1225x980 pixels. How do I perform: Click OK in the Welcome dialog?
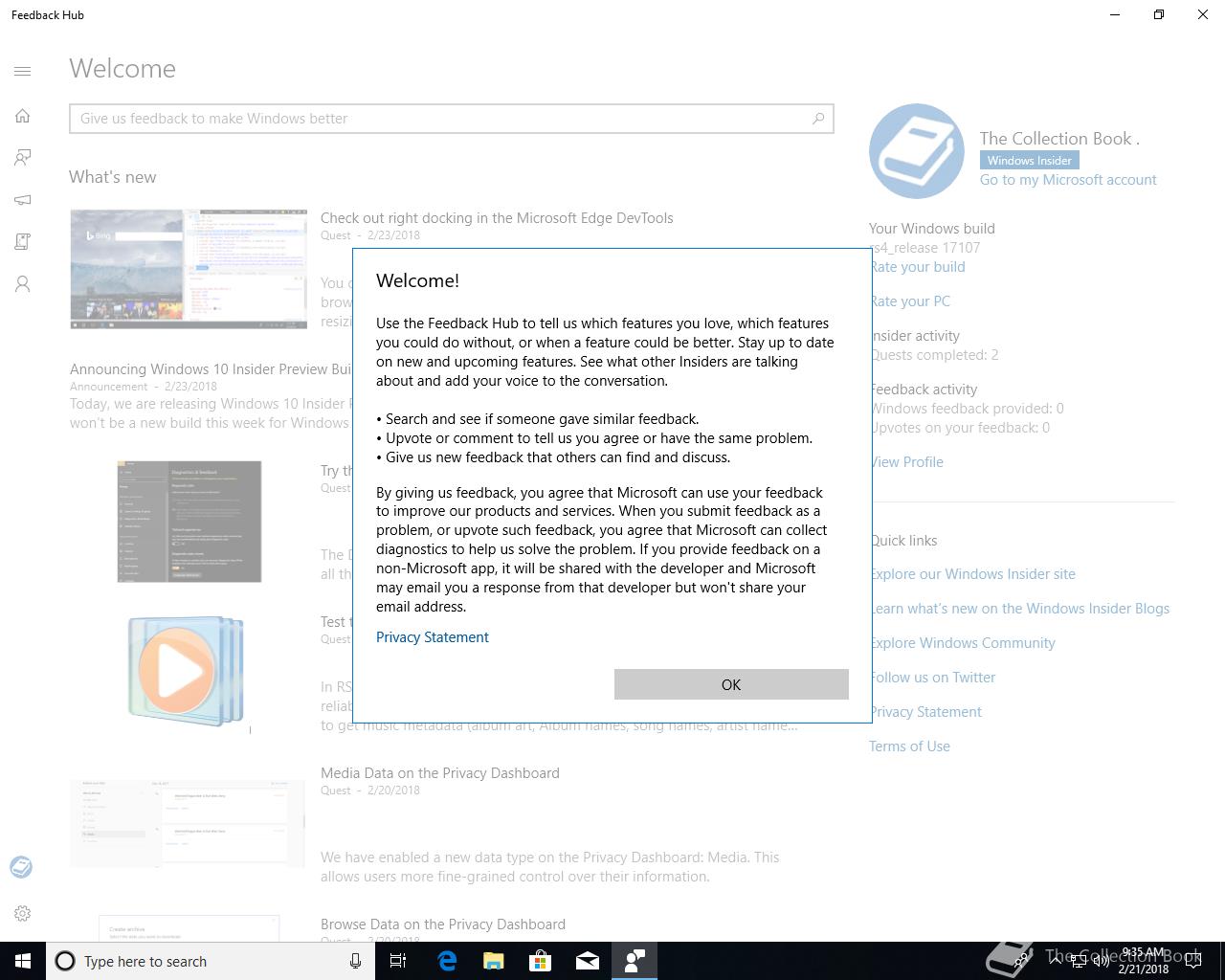coord(731,684)
